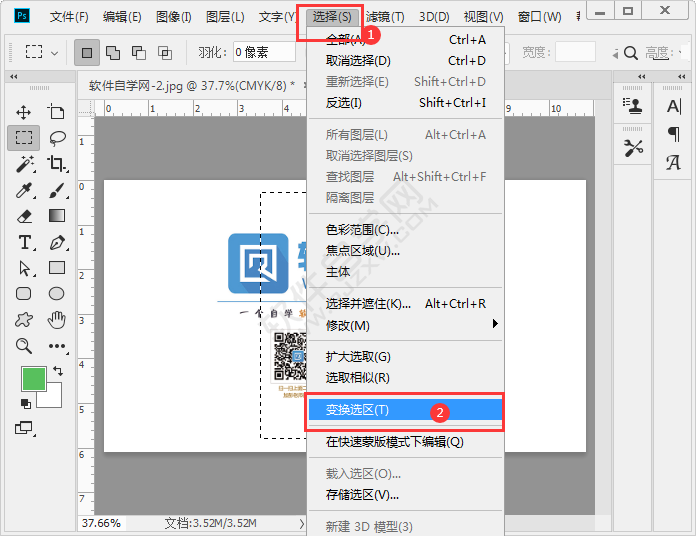
Task: Choose 焦点区域(U)... menu entry
Action: pos(405,251)
